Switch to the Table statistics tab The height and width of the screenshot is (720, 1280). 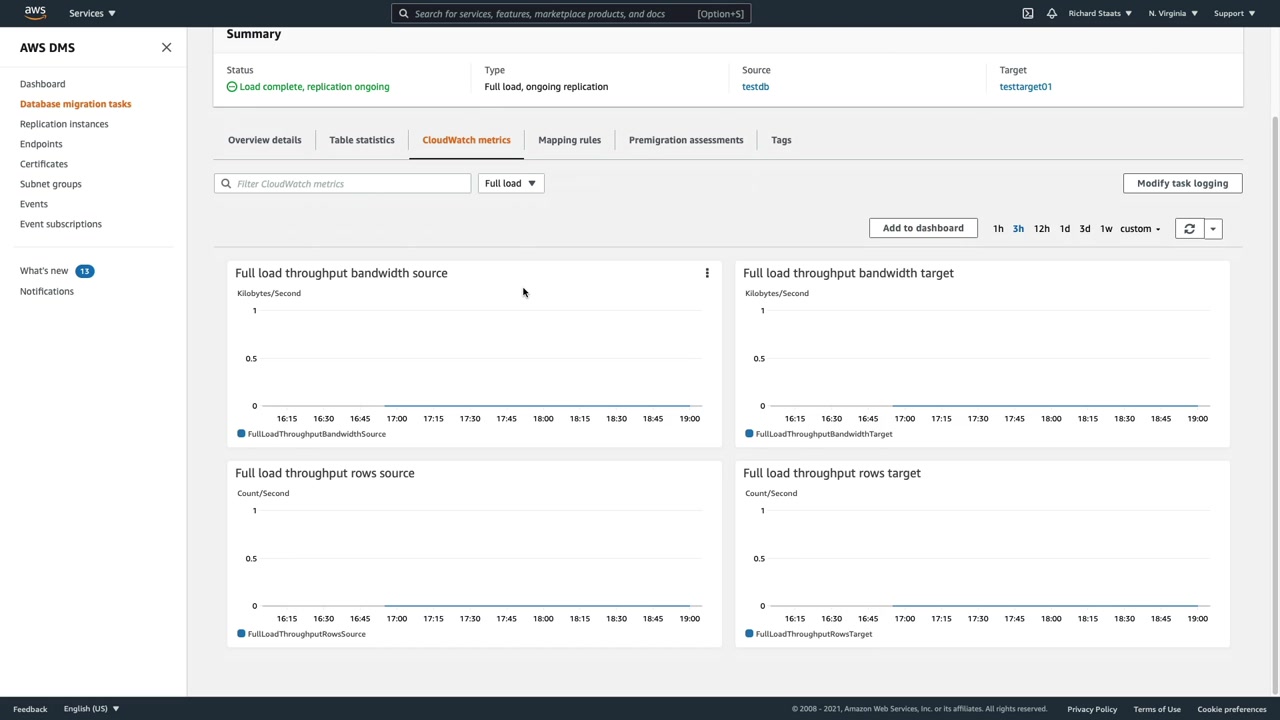(x=361, y=140)
